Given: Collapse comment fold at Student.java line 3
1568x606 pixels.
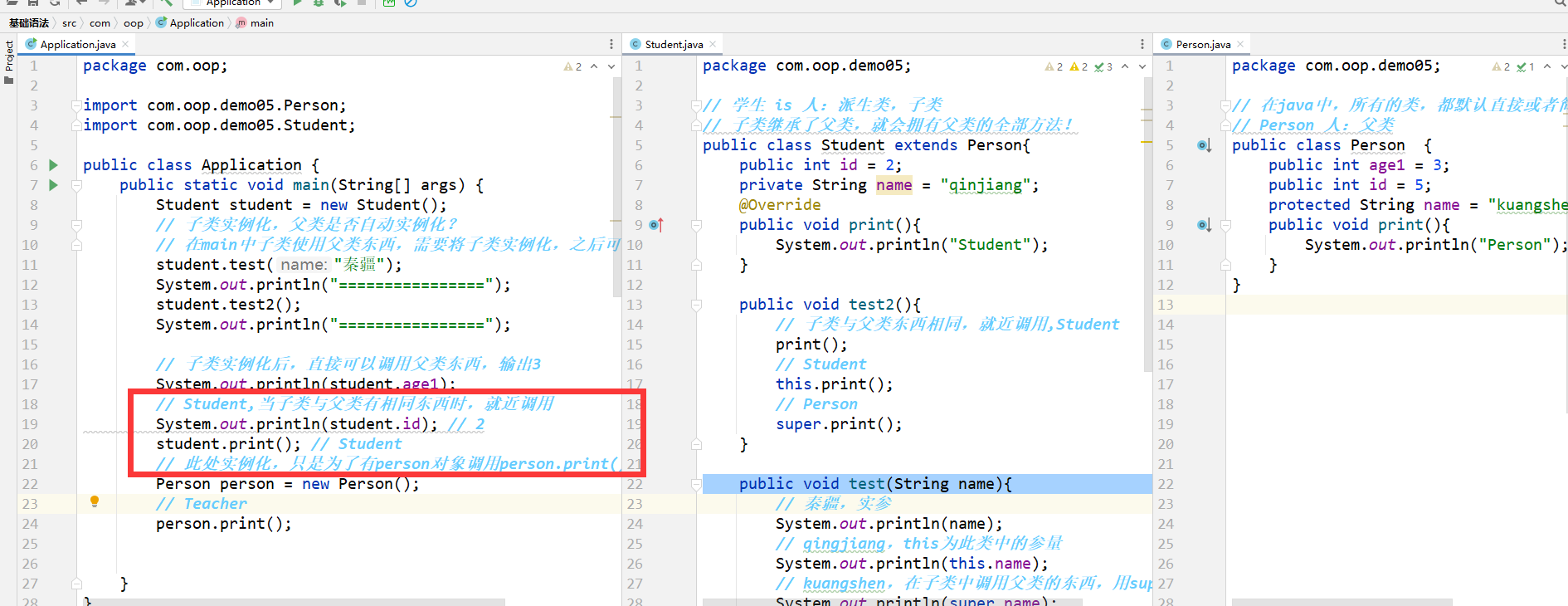Looking at the screenshot, I should tap(696, 105).
